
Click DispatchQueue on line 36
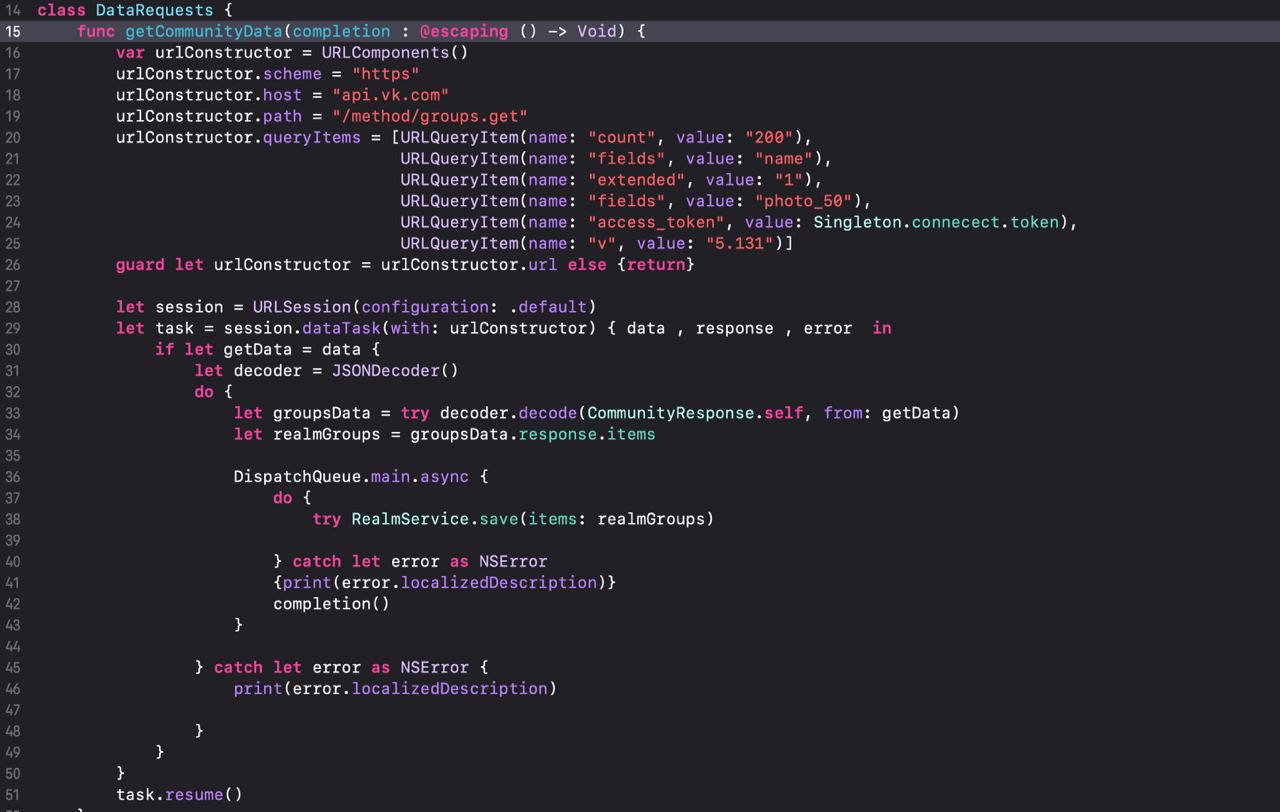297,476
